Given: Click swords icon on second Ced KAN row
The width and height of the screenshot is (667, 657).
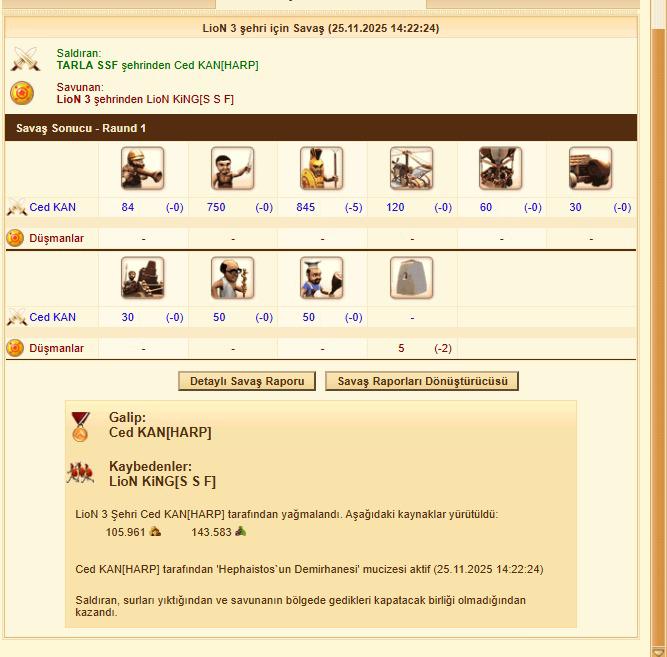Looking at the screenshot, I should (17, 317).
